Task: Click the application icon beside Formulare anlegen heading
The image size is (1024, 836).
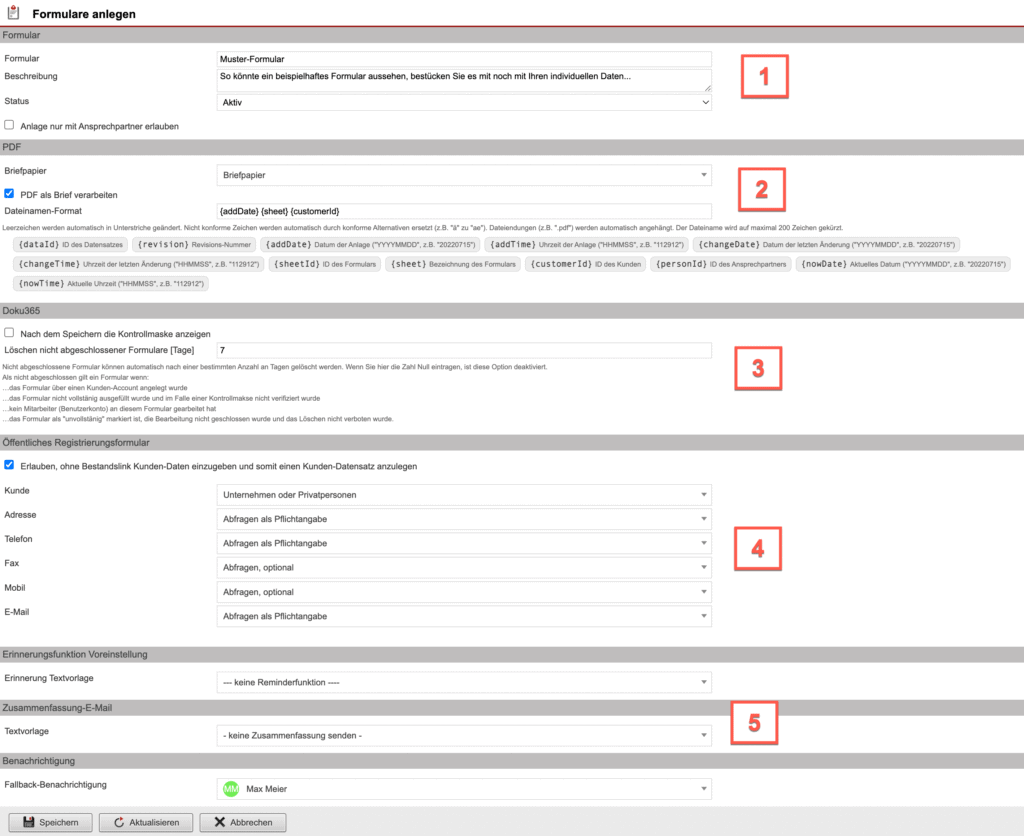Action: click(14, 12)
